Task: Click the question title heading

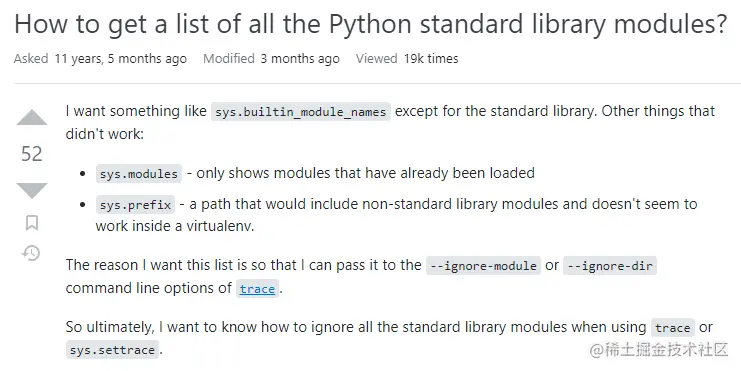Action: [370, 24]
